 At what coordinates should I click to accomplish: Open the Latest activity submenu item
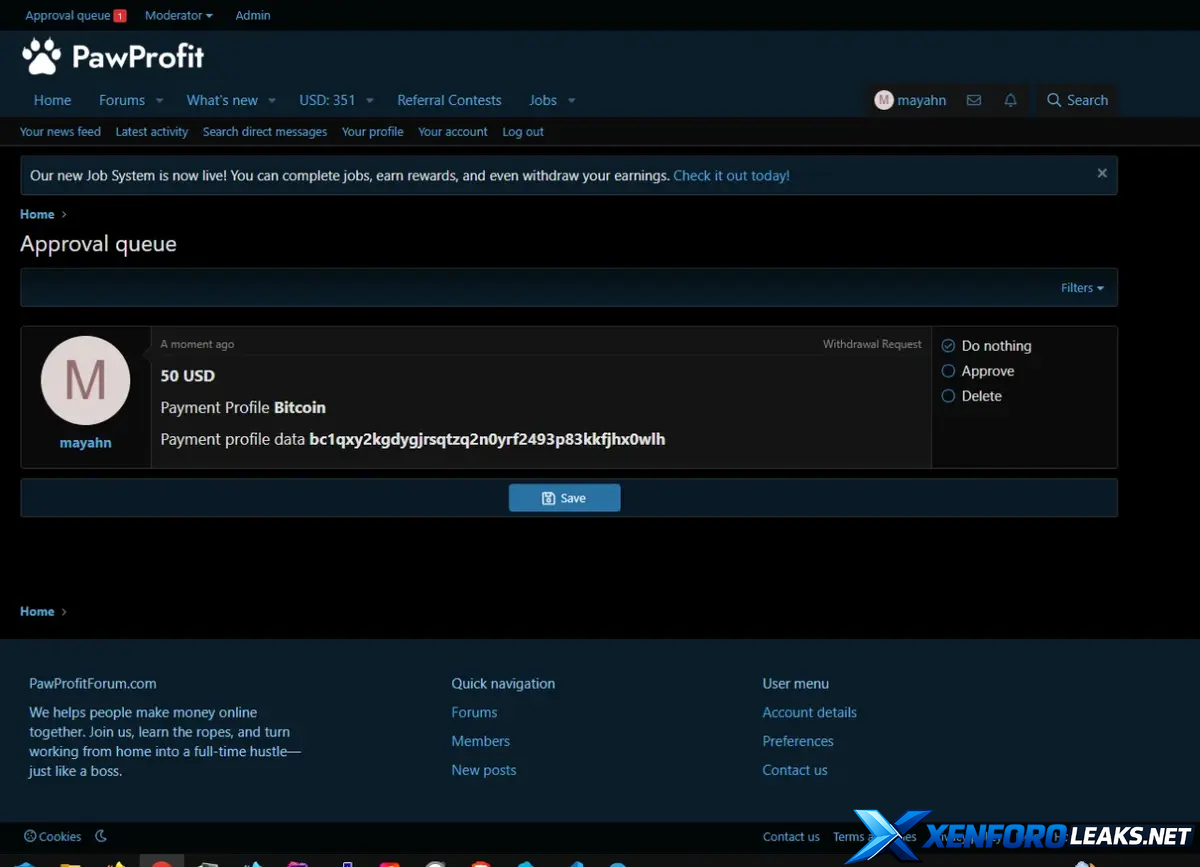[x=152, y=132]
